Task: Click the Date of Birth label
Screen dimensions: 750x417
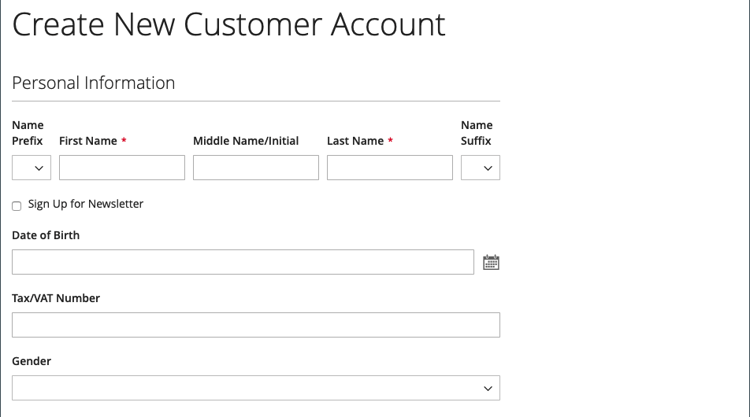Action: pos(46,235)
